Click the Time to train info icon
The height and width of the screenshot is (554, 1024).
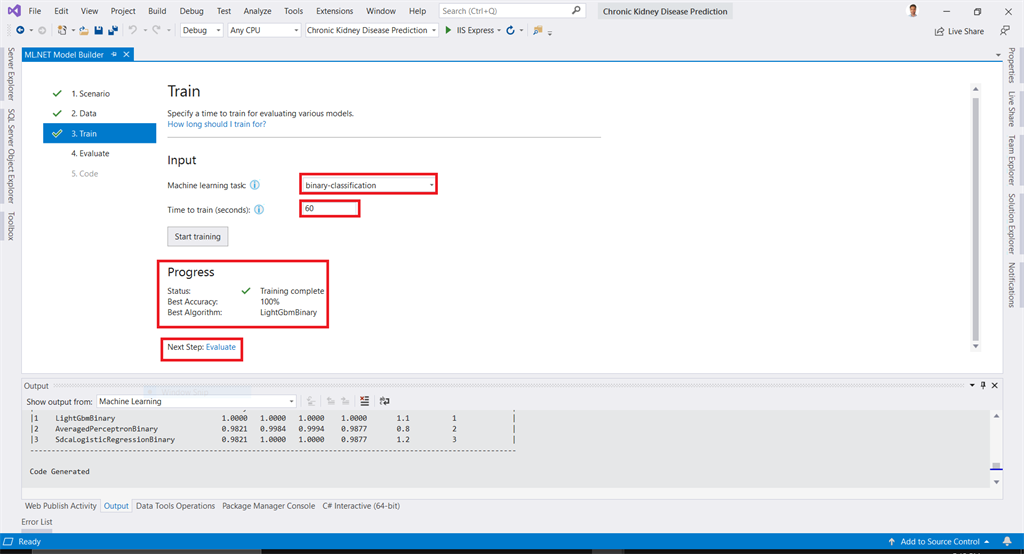(x=259, y=210)
